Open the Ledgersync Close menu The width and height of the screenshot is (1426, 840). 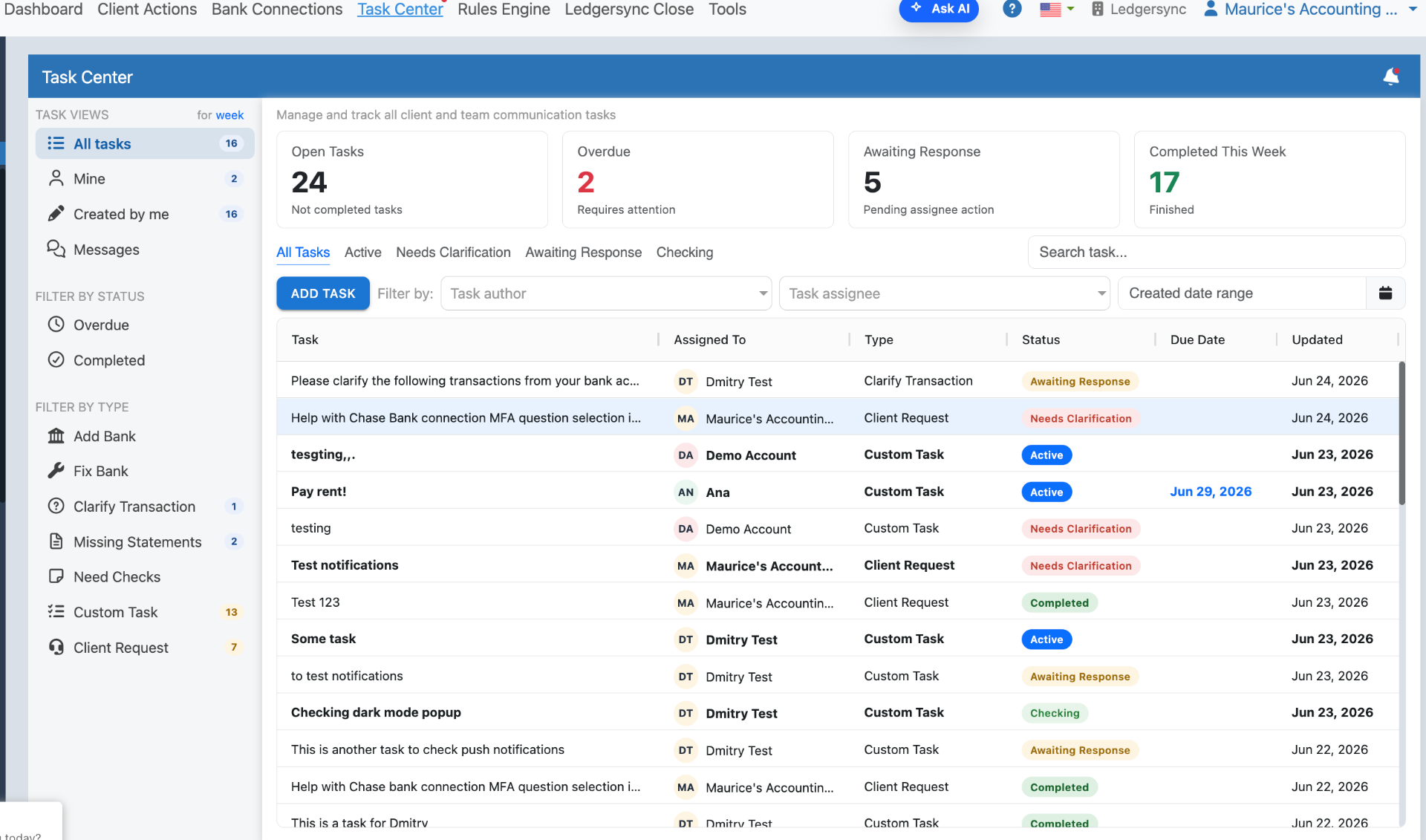tap(629, 10)
